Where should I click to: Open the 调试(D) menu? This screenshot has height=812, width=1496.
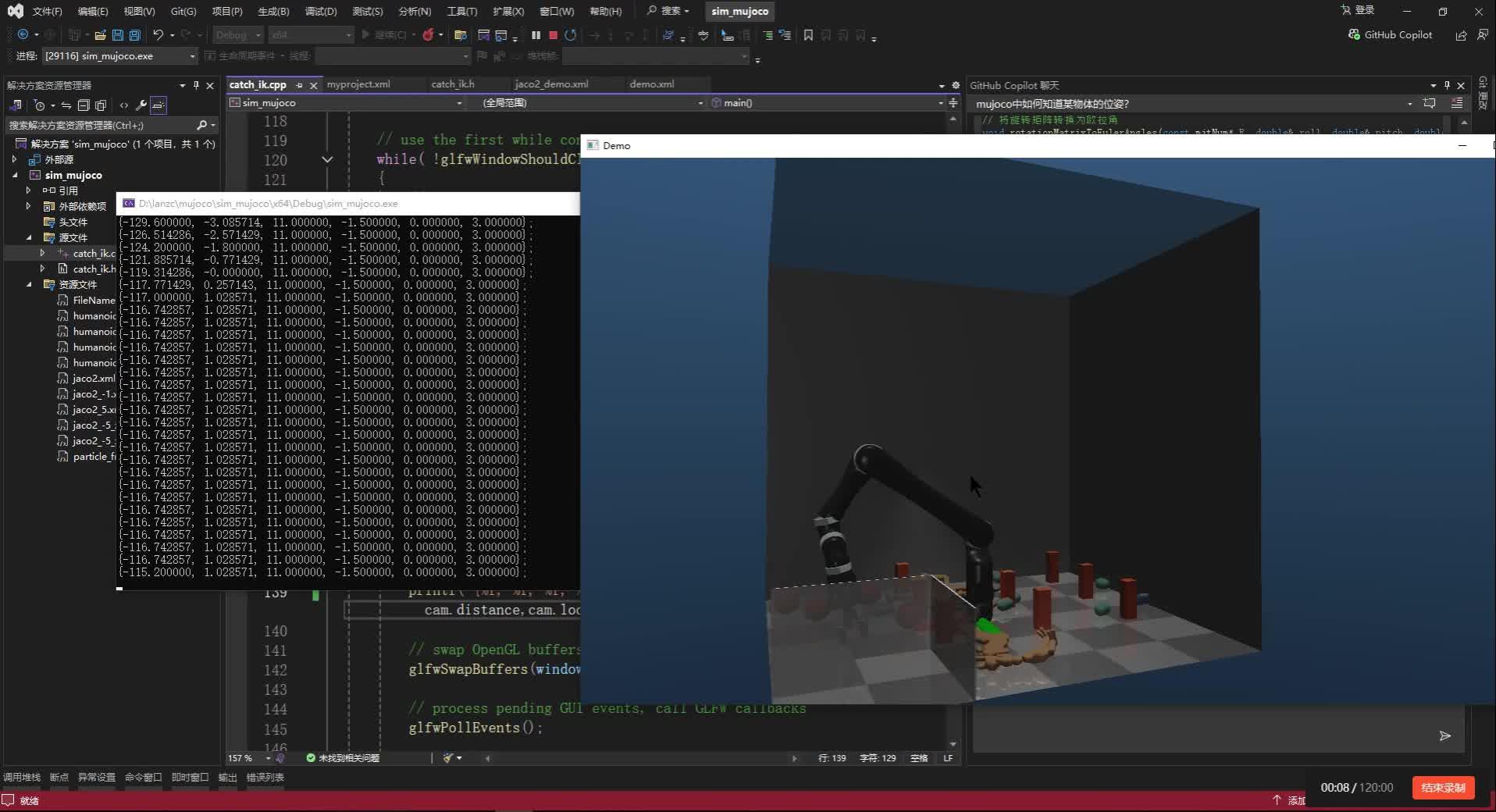[320, 11]
